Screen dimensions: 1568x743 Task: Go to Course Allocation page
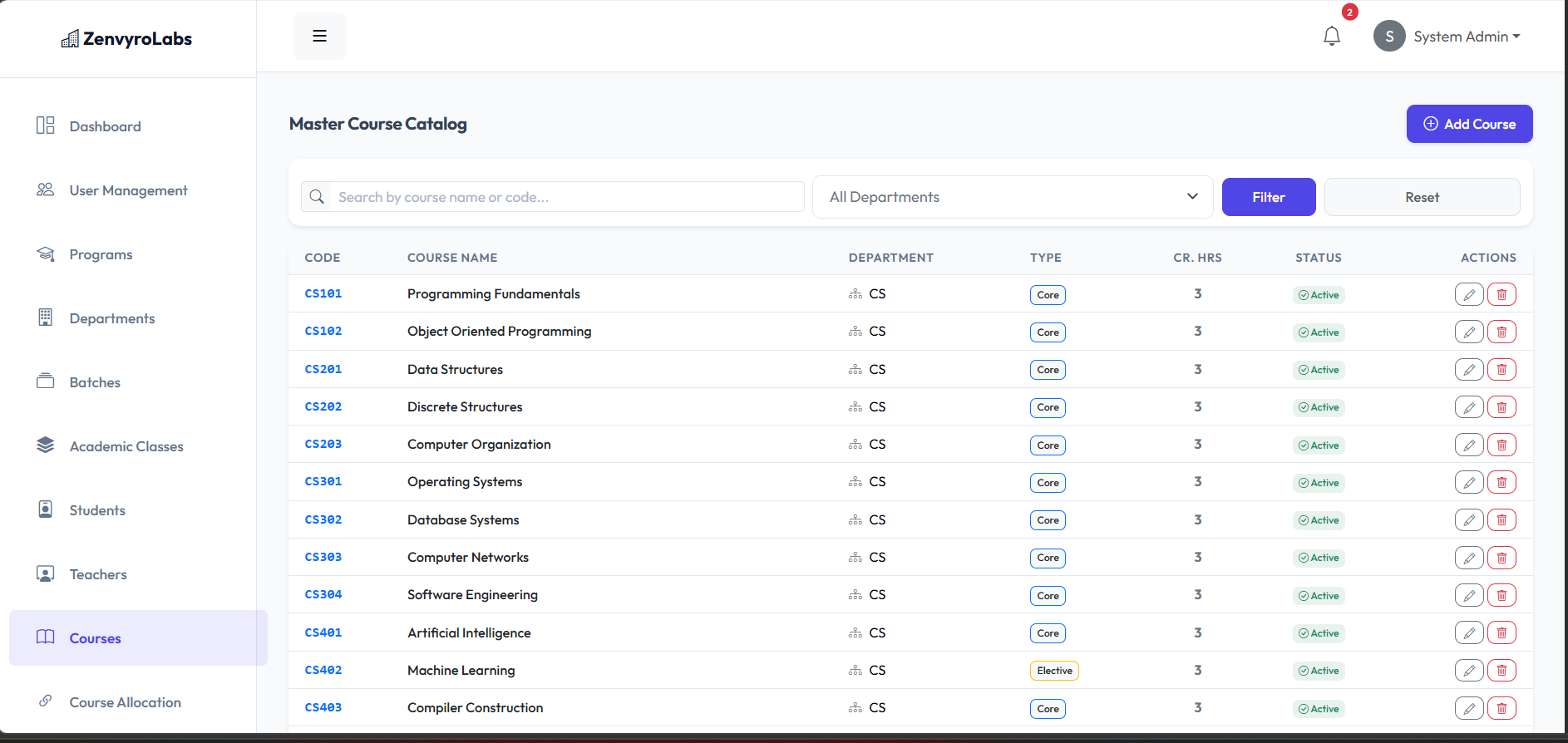pyautogui.click(x=125, y=702)
